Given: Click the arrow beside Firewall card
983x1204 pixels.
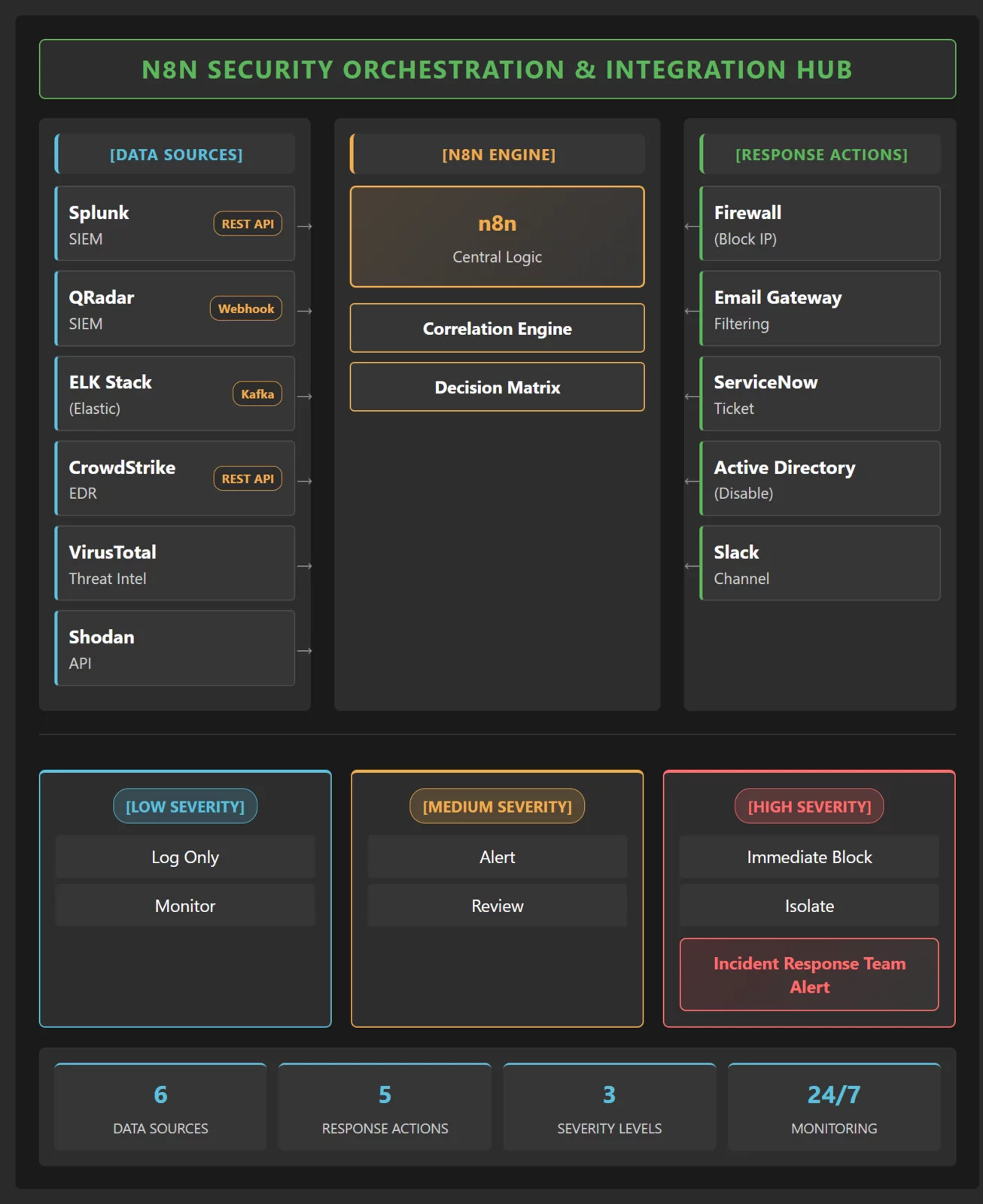Looking at the screenshot, I should pos(692,226).
